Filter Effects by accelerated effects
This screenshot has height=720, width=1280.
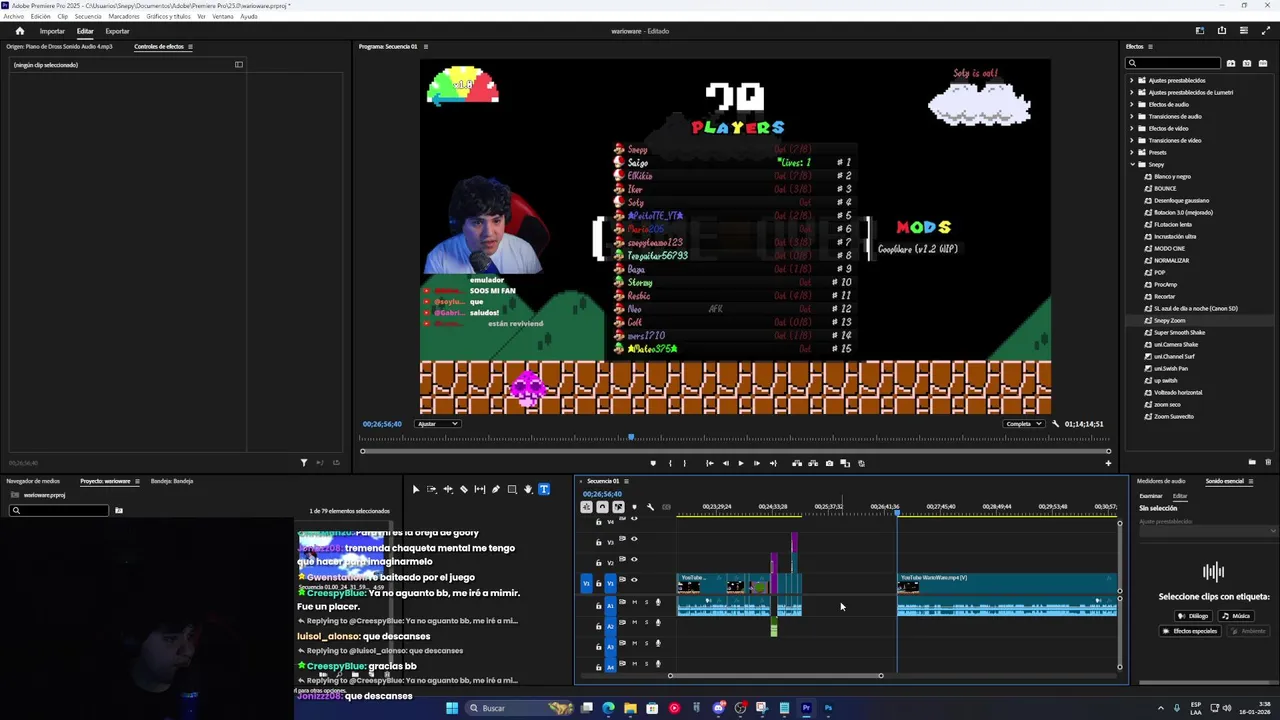[1231, 63]
